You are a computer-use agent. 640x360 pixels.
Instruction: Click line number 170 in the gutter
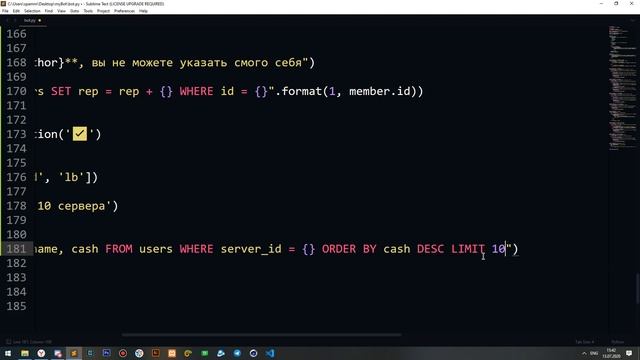[x=16, y=91]
